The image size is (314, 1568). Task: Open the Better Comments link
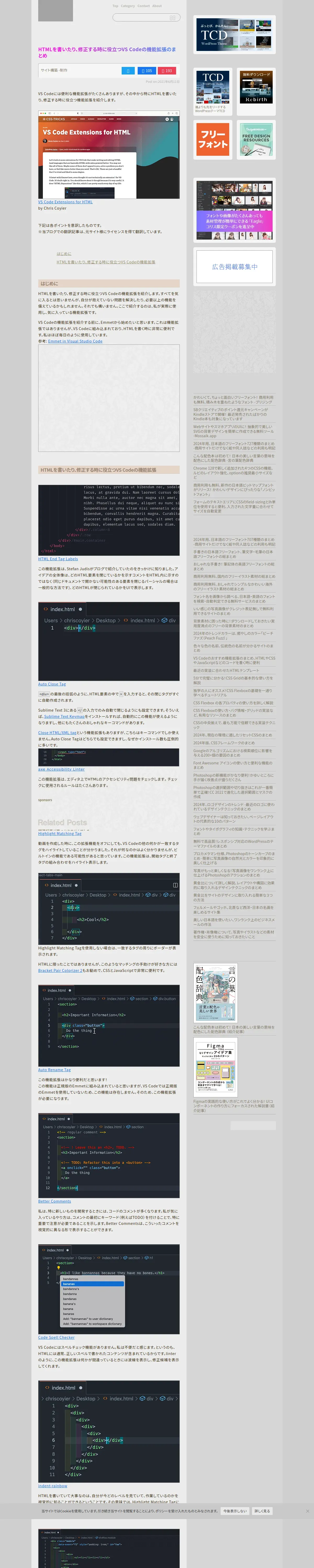pos(54,1202)
